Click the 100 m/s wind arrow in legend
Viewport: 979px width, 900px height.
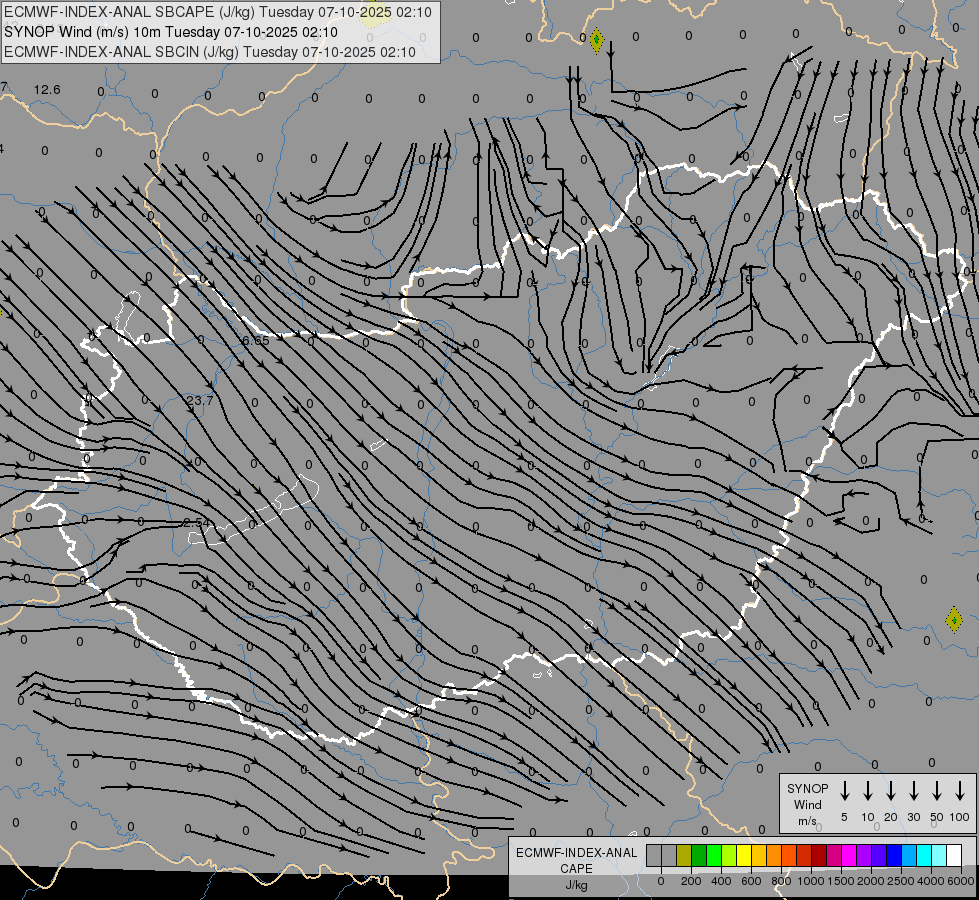pyautogui.click(x=960, y=791)
